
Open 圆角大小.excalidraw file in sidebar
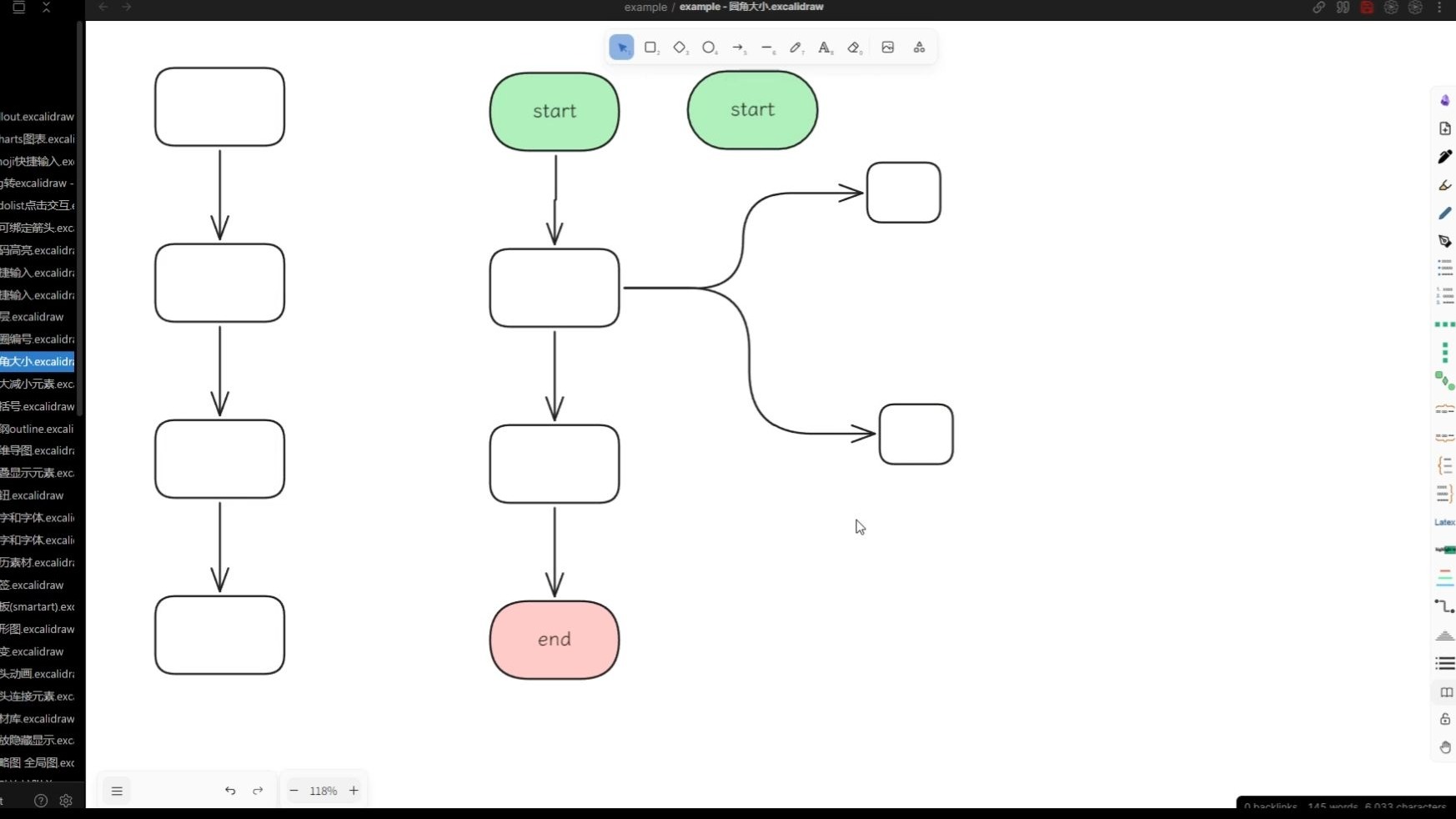point(38,361)
